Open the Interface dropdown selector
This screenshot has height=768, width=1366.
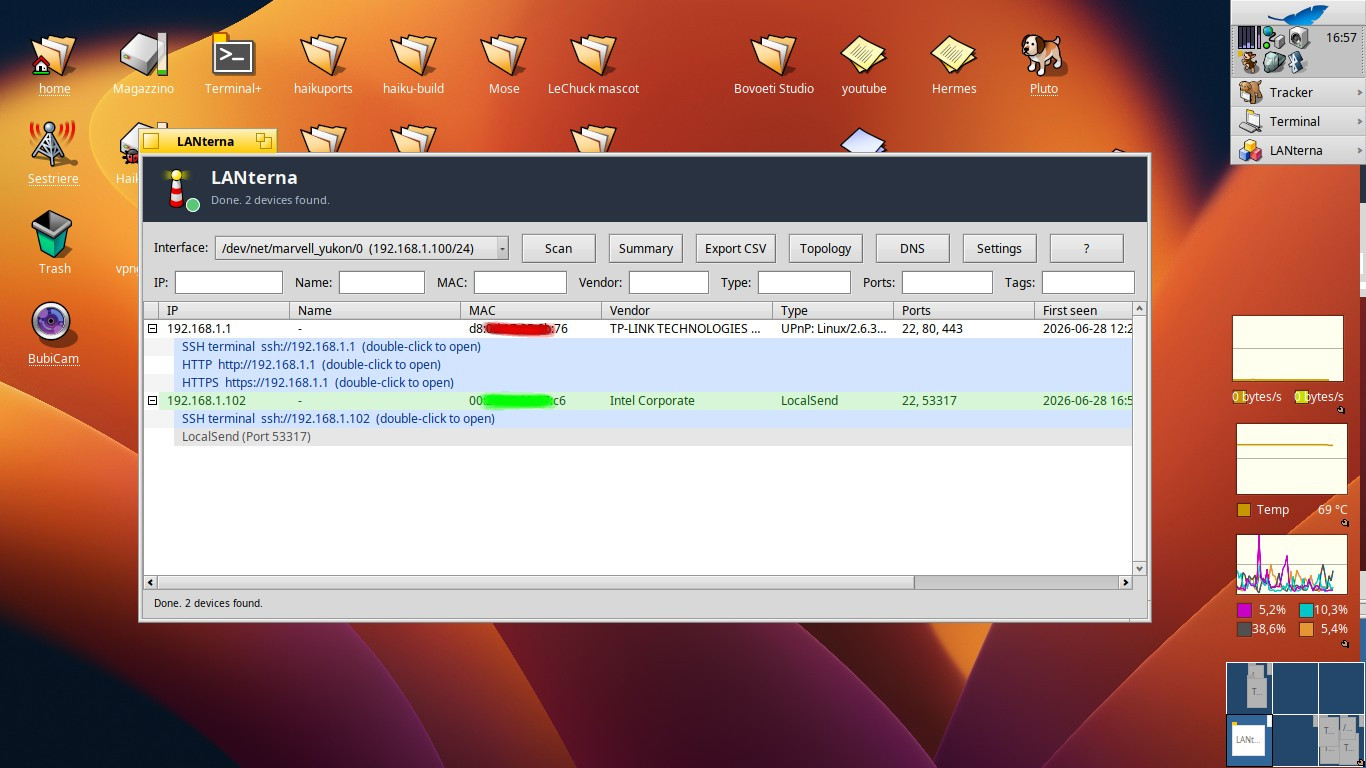(x=362, y=248)
